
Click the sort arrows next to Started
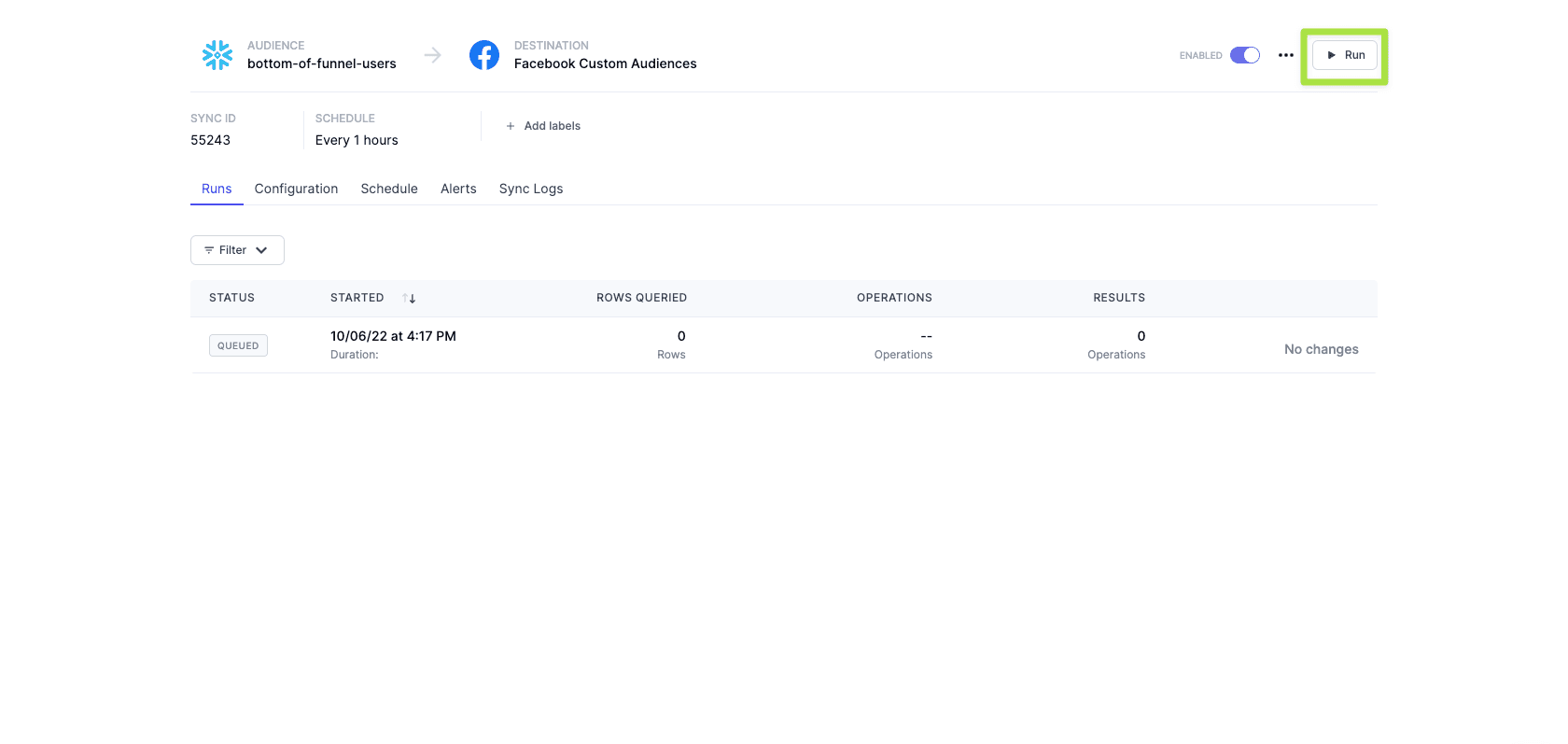pos(409,298)
